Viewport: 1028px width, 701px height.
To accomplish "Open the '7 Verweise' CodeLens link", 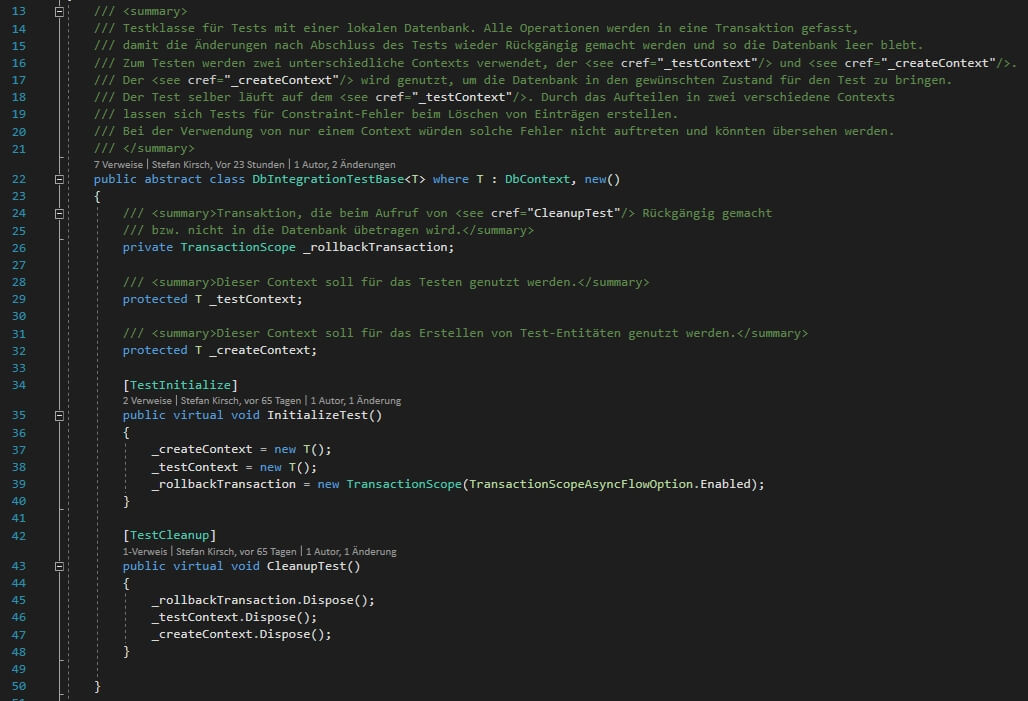I will (118, 165).
